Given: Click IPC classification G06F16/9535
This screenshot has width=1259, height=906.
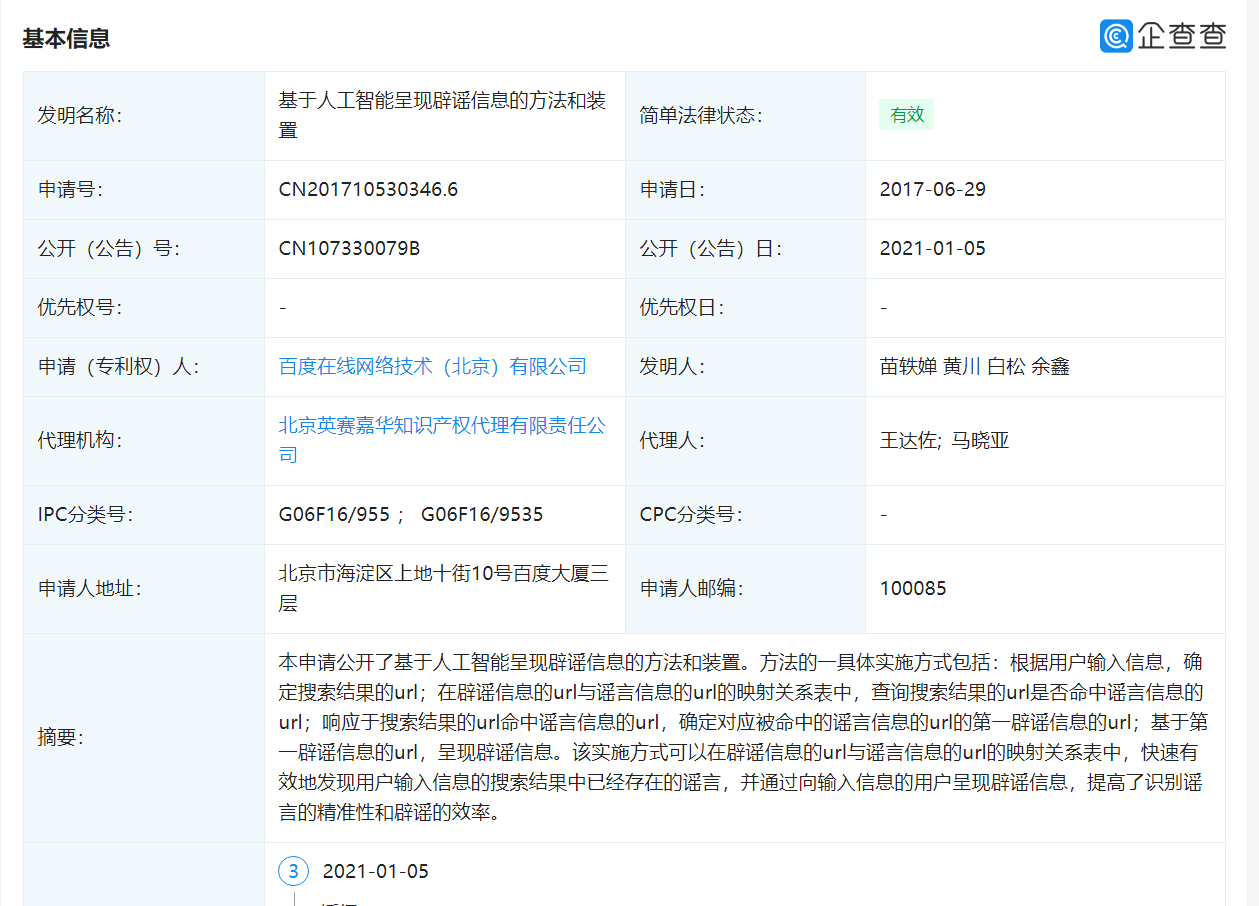Looking at the screenshot, I should tap(482, 514).
